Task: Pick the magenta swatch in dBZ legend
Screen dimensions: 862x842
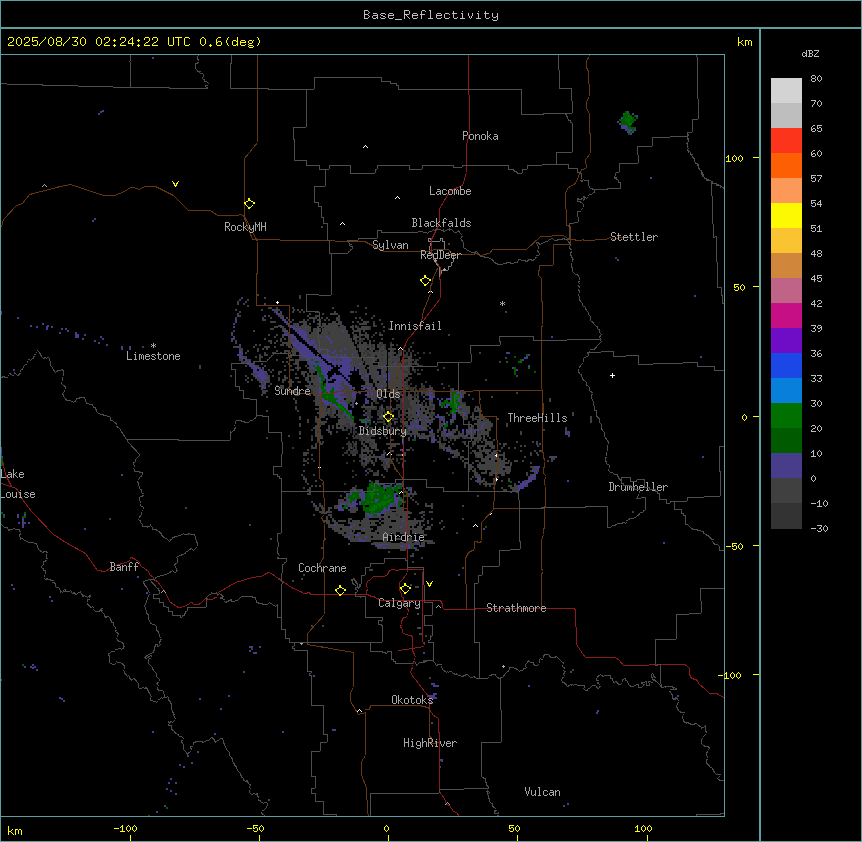Action: (786, 315)
